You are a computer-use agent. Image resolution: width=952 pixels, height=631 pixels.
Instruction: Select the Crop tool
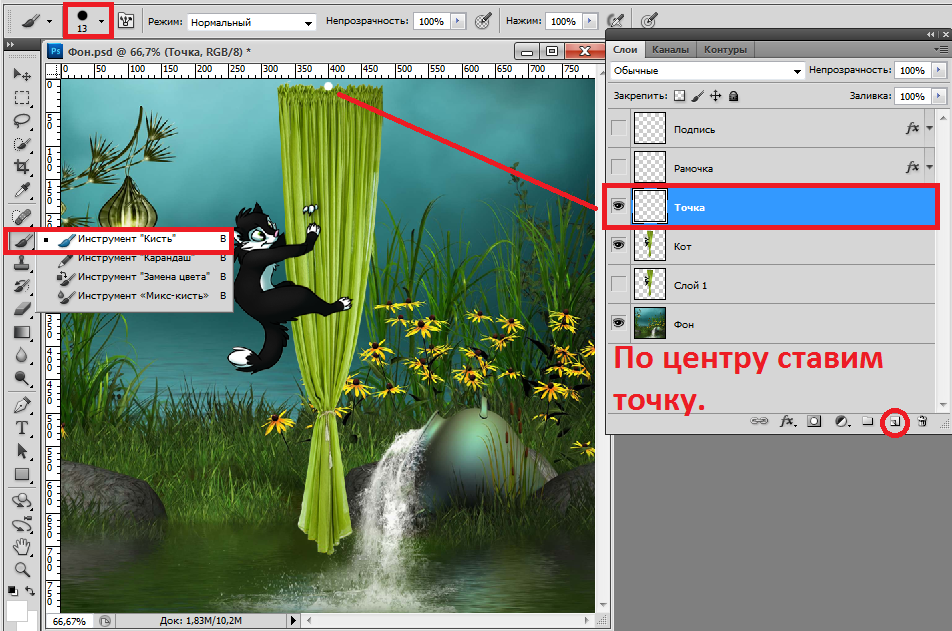22,167
